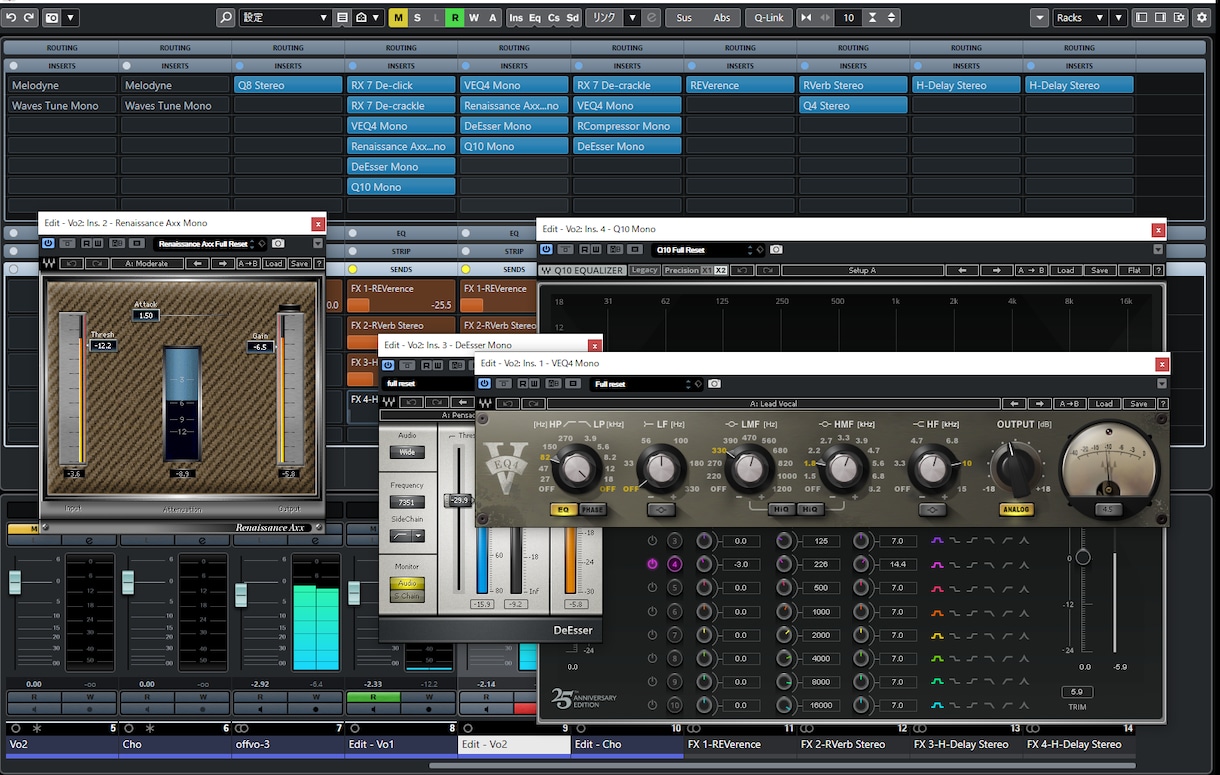
Task: Open the リンク link group dropdown arrow
Action: (632, 17)
